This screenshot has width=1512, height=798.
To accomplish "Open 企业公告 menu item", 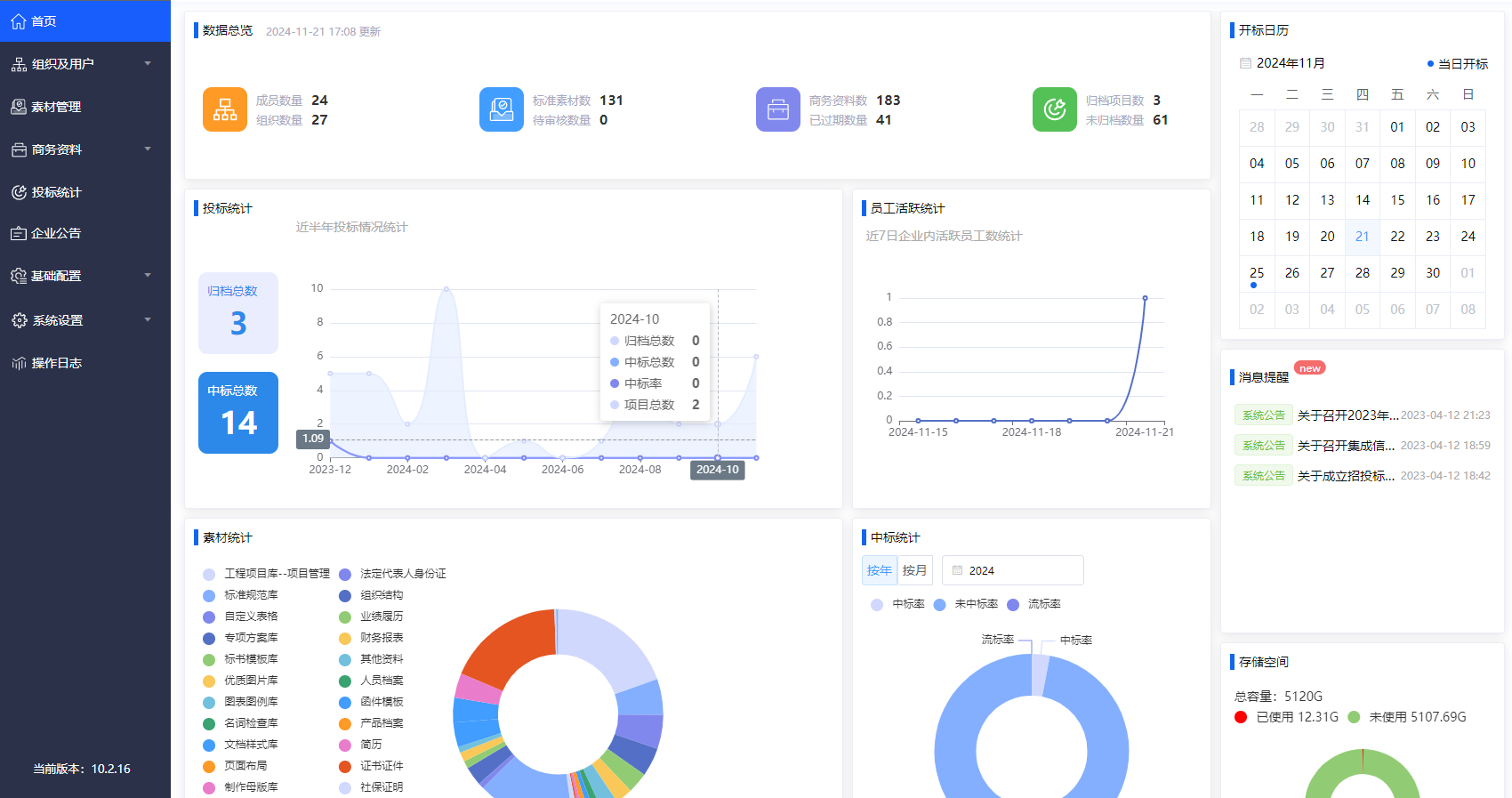I will 85,233.
